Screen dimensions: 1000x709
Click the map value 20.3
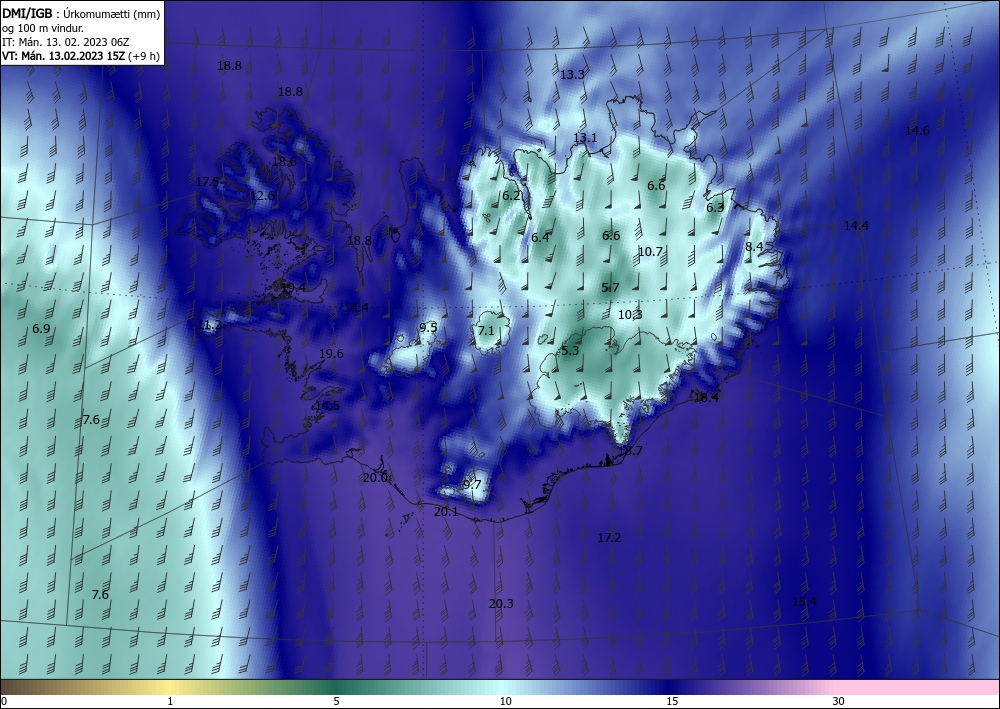point(501,604)
